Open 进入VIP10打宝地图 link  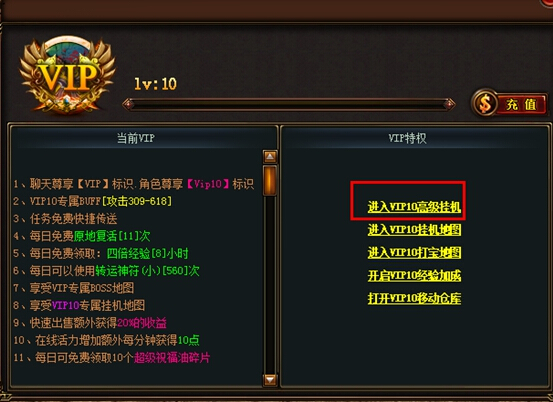click(x=414, y=253)
